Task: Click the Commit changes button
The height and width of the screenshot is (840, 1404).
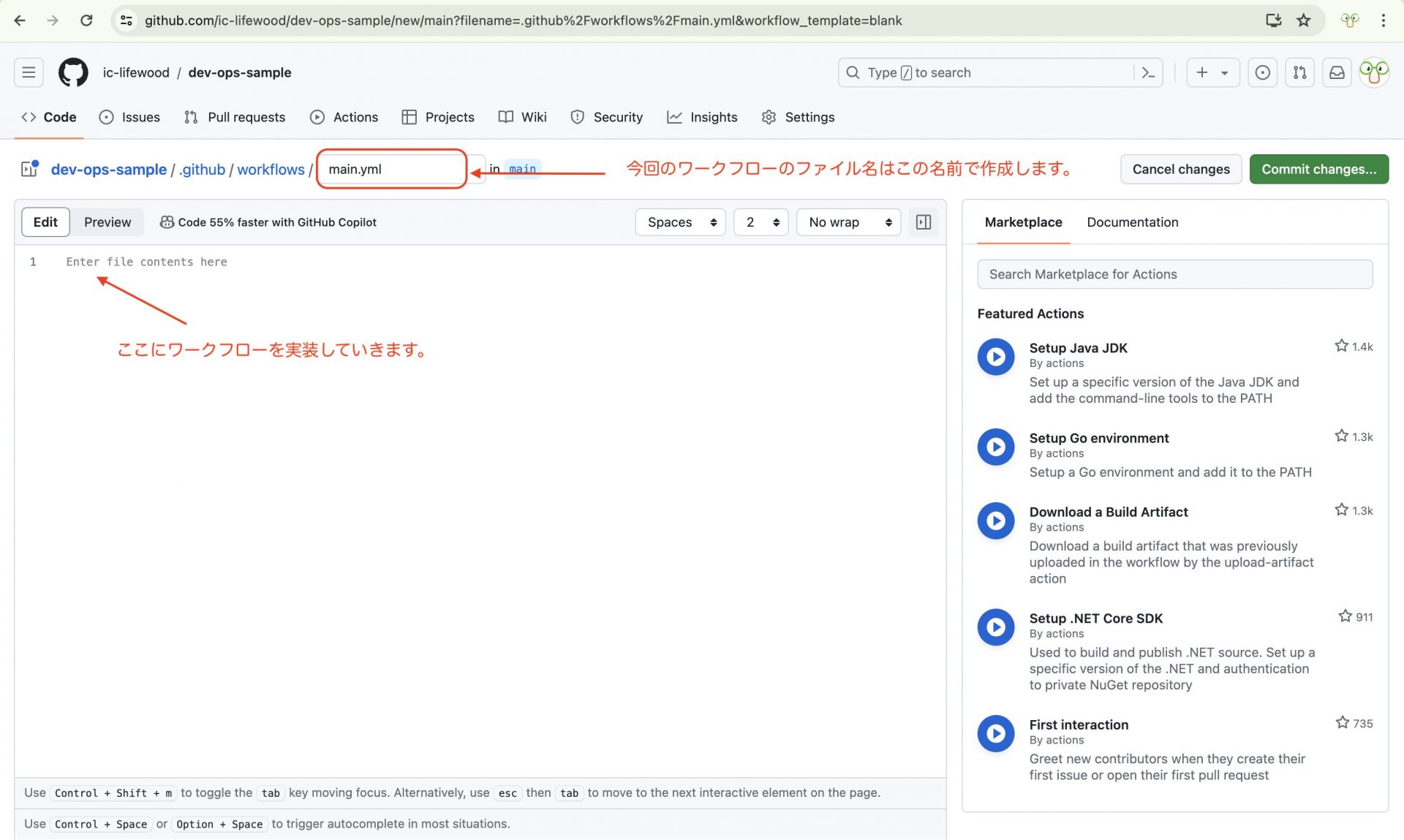Action: [x=1318, y=169]
